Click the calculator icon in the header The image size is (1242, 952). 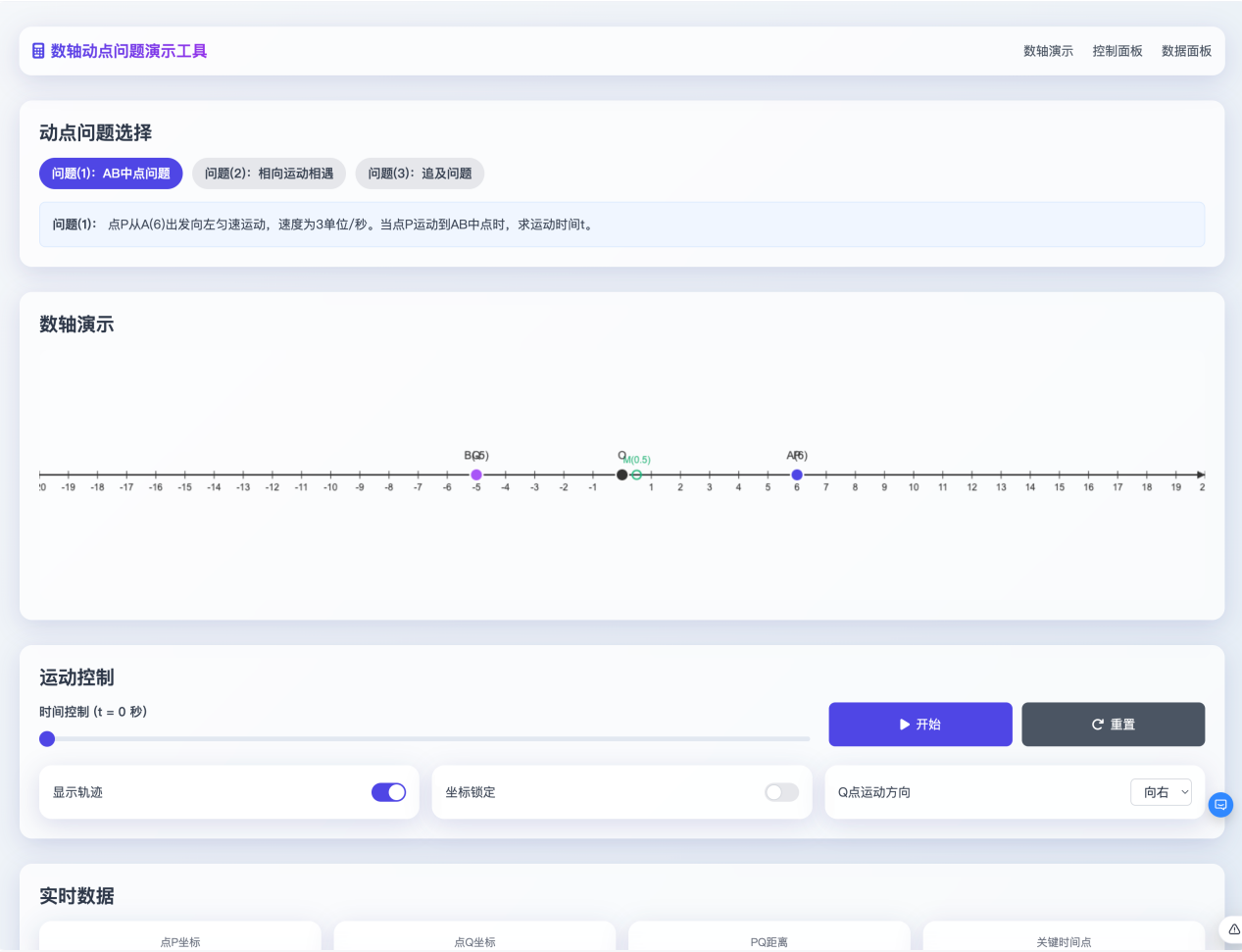coord(38,51)
